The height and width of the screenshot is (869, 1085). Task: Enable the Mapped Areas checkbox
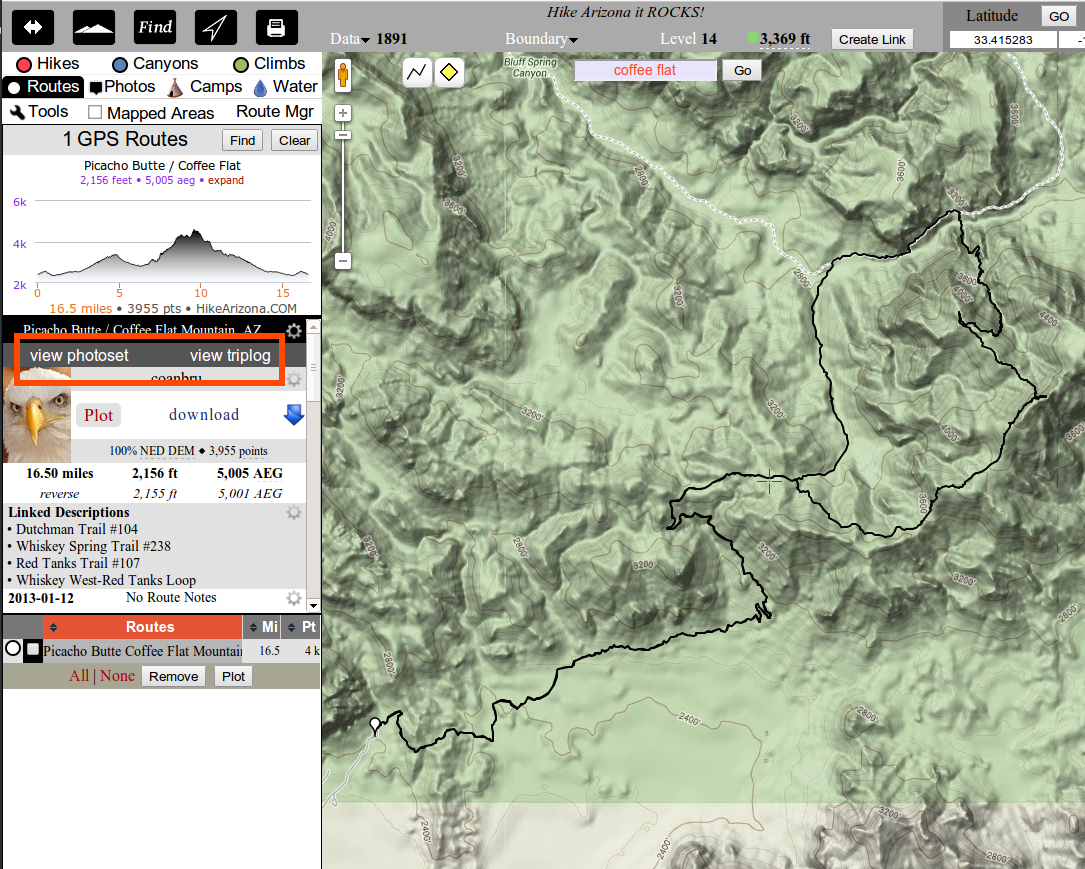pyautogui.click(x=95, y=113)
